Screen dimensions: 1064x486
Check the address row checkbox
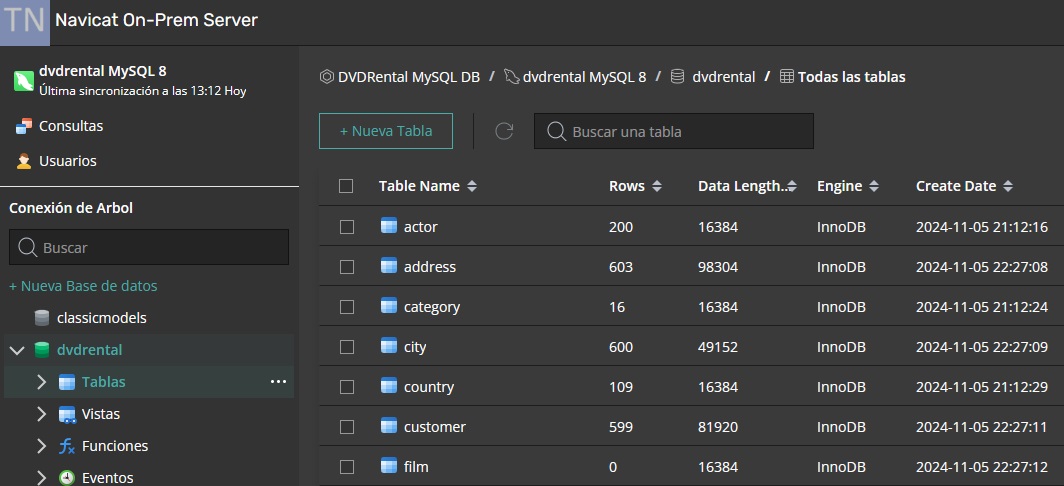pos(347,267)
